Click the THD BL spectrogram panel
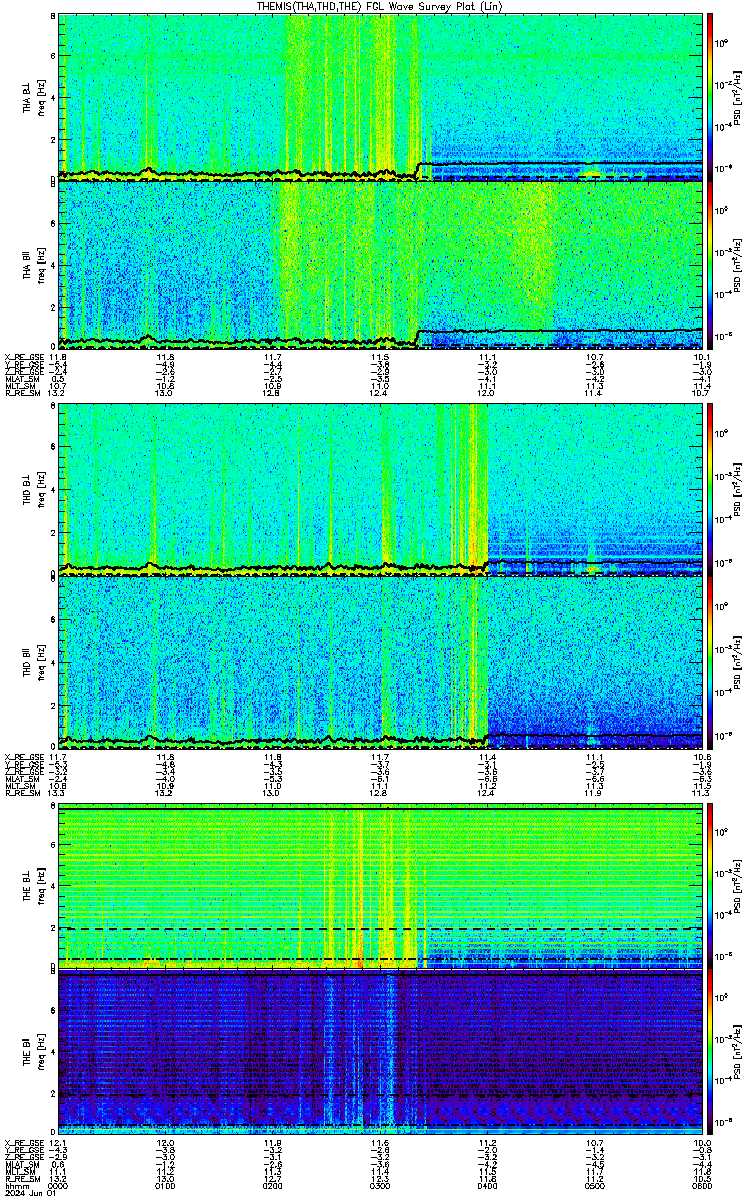Image resolution: width=750 pixels, height=1200 pixels. [x=381, y=490]
